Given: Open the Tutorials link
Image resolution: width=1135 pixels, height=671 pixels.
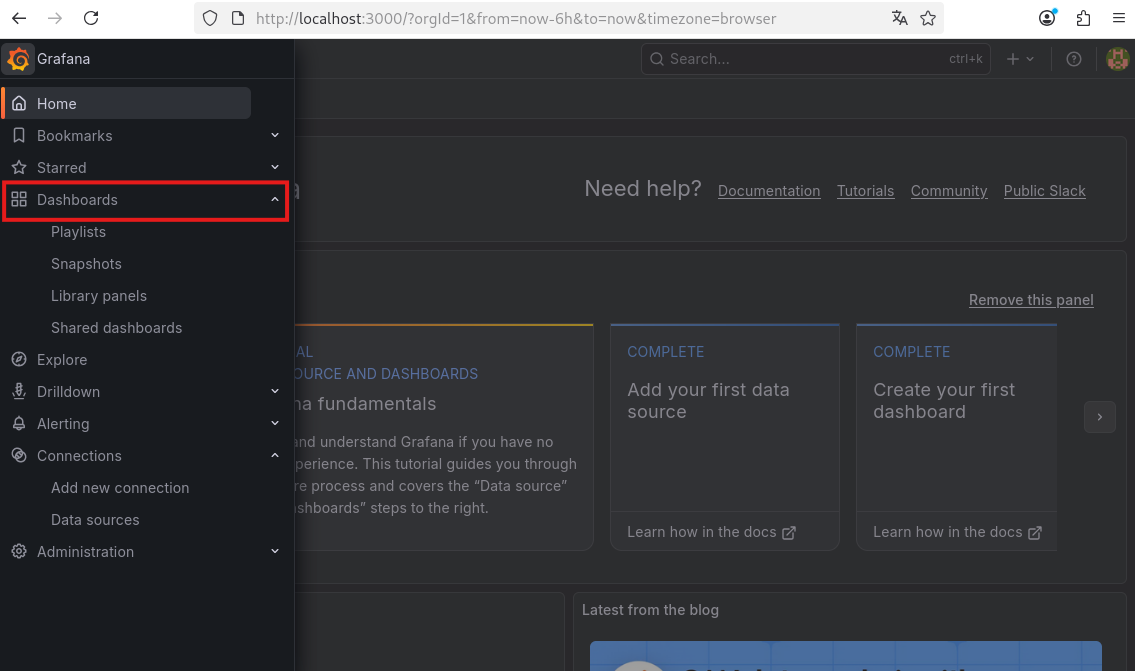Looking at the screenshot, I should (865, 191).
